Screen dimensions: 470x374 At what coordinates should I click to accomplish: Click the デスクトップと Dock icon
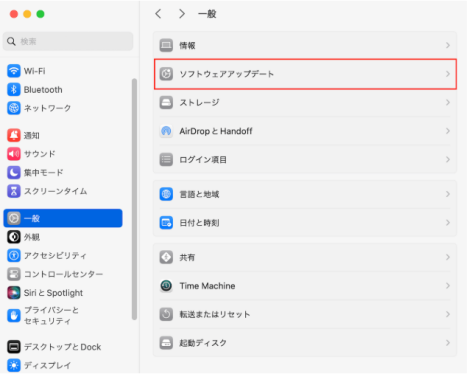[14, 347]
